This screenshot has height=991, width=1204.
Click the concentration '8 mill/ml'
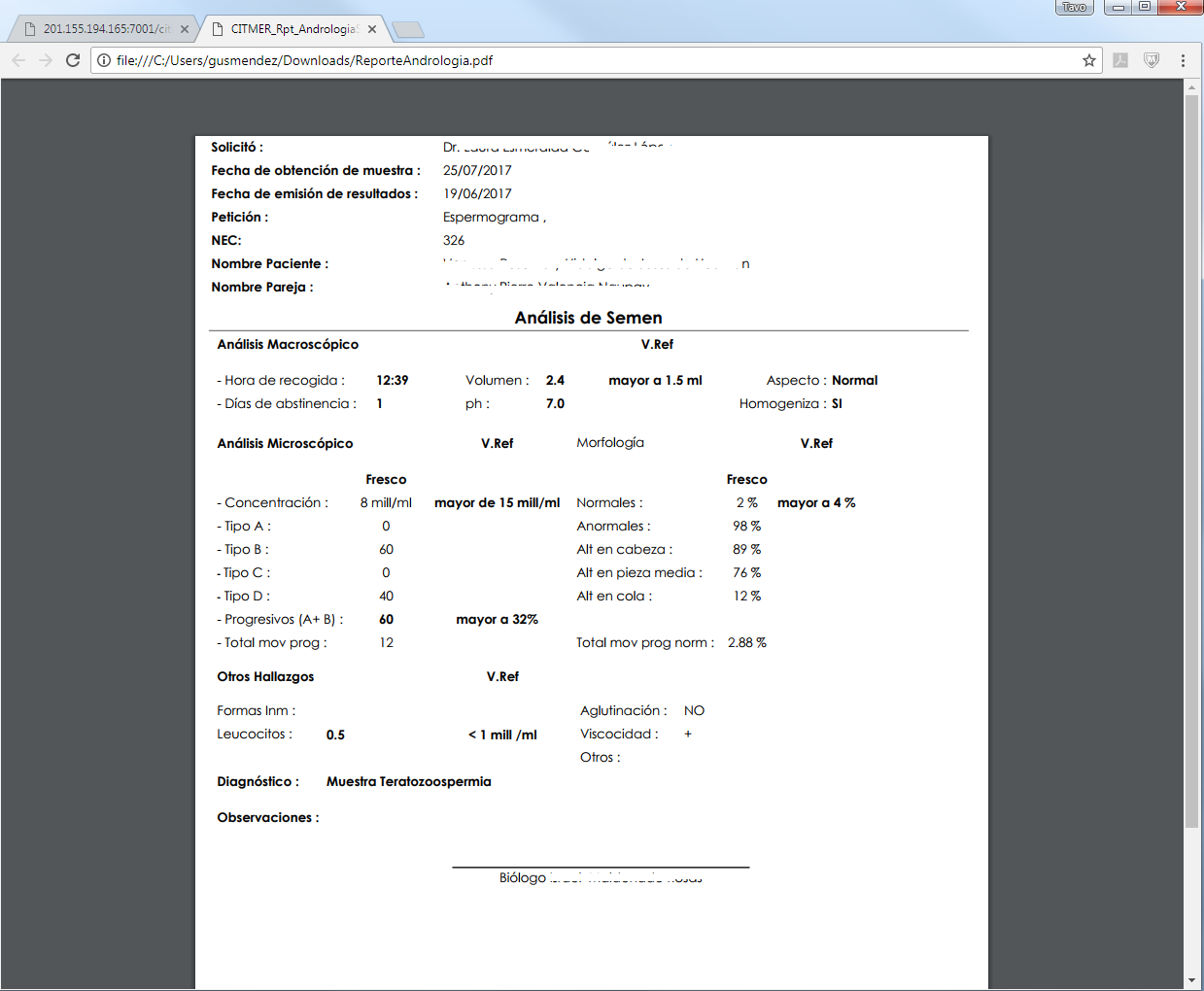[386, 502]
